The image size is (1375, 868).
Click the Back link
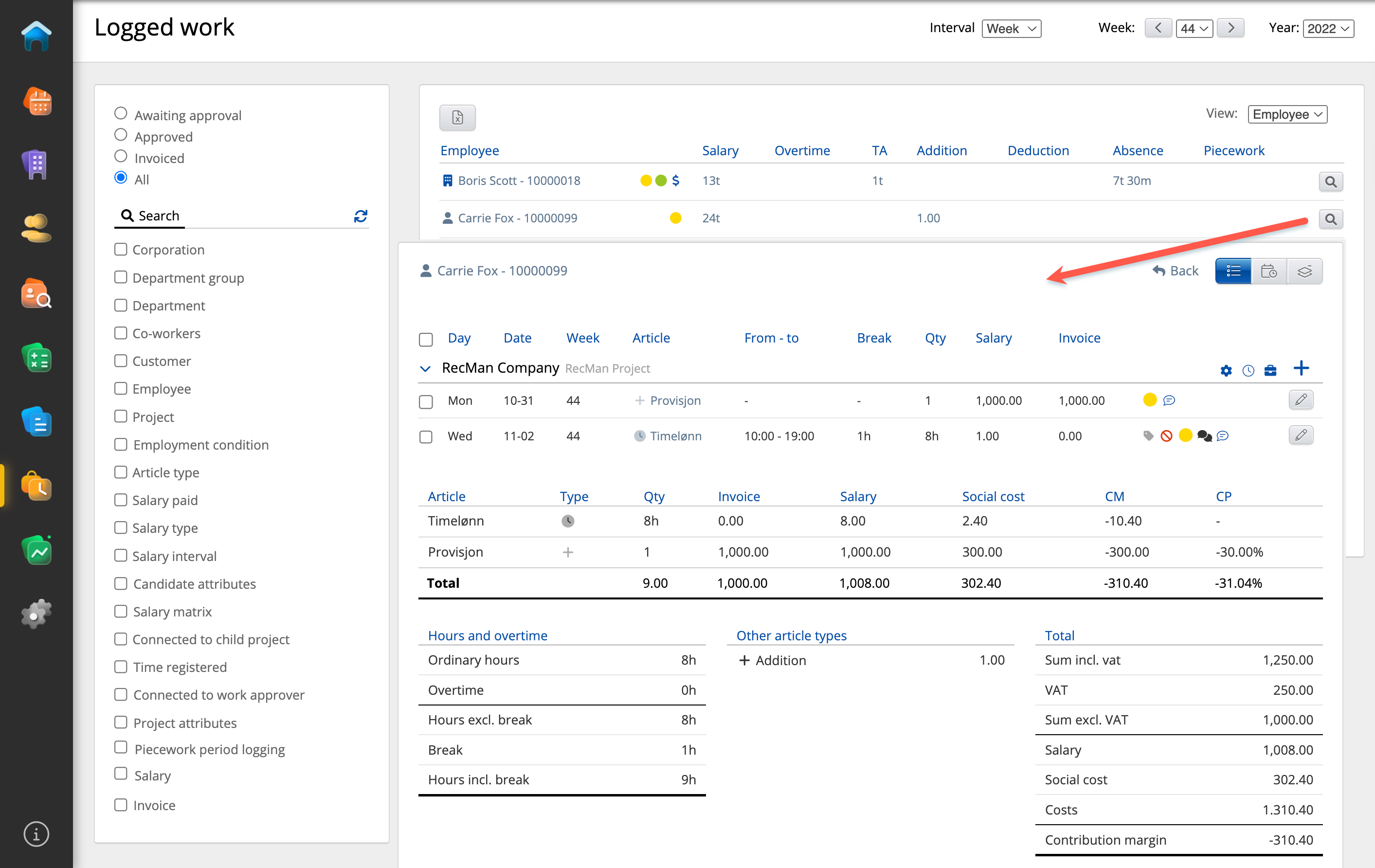[x=1176, y=271]
